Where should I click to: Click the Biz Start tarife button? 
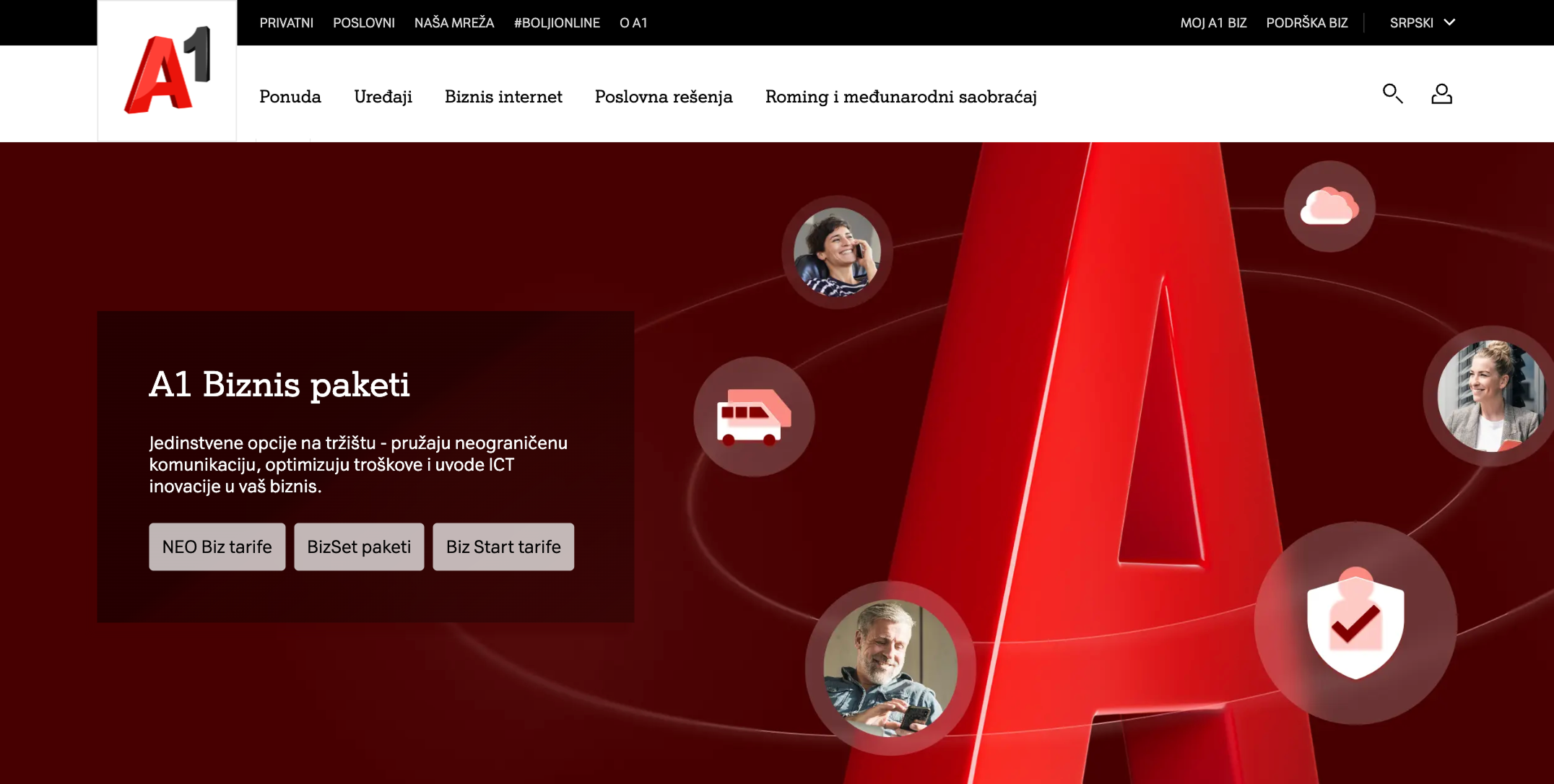coord(503,547)
